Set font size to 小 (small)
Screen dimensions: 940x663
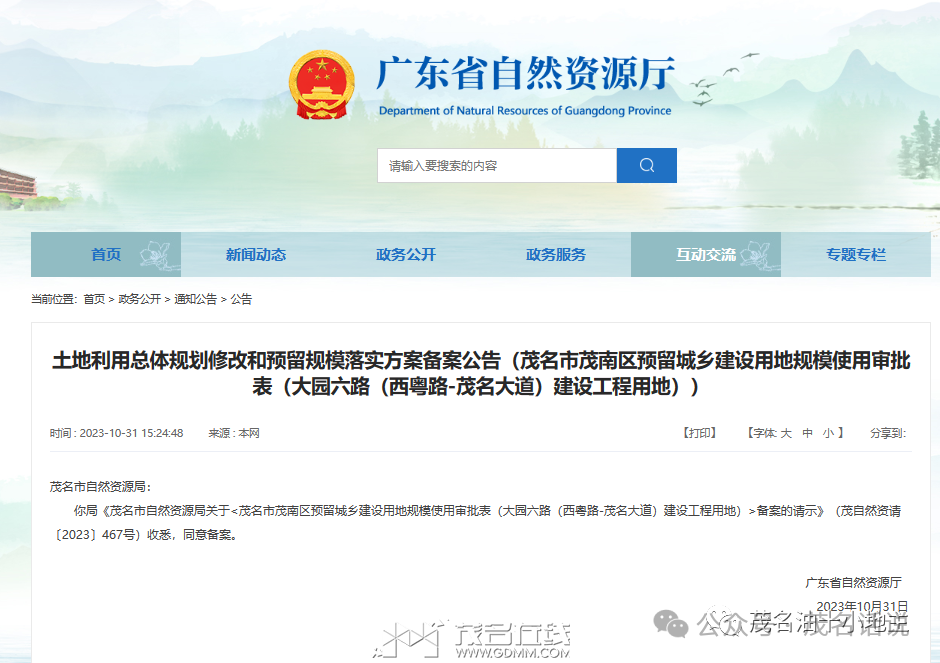click(x=828, y=433)
